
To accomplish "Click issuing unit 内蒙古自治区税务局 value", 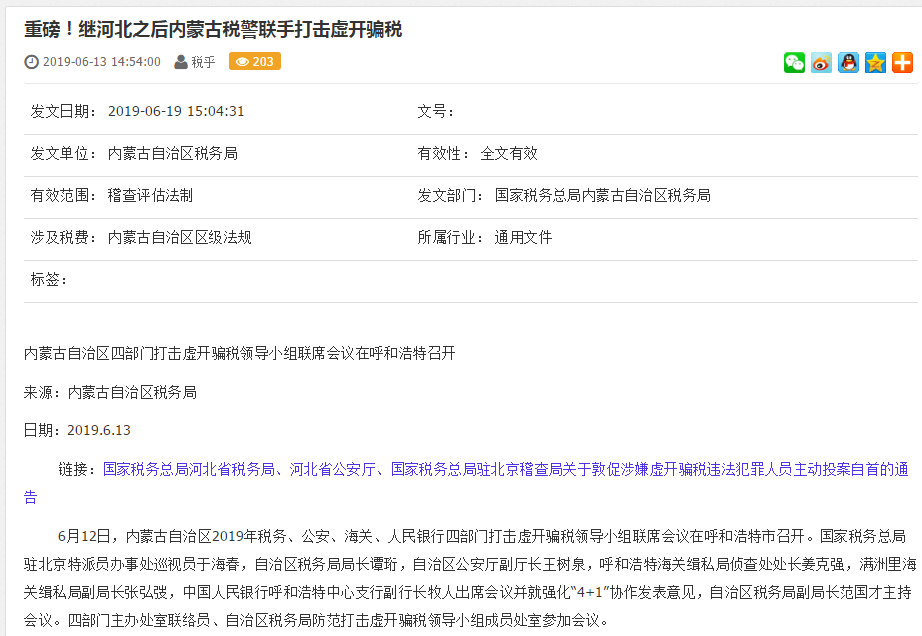I will click(x=173, y=153).
